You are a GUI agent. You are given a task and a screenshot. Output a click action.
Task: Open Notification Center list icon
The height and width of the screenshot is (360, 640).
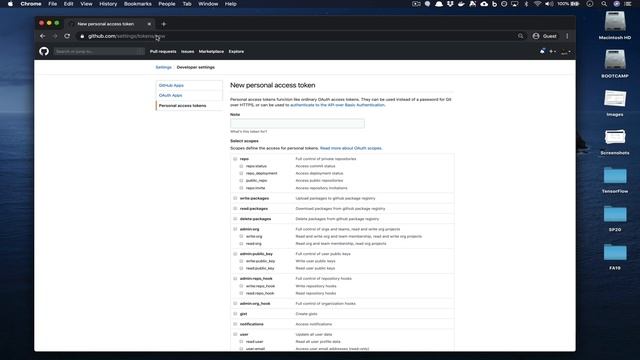tap(628, 4)
